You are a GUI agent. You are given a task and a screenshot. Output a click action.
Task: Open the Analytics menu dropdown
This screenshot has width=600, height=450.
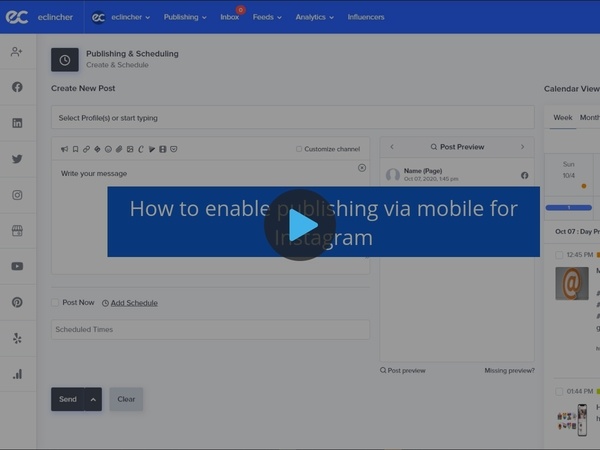pos(315,17)
